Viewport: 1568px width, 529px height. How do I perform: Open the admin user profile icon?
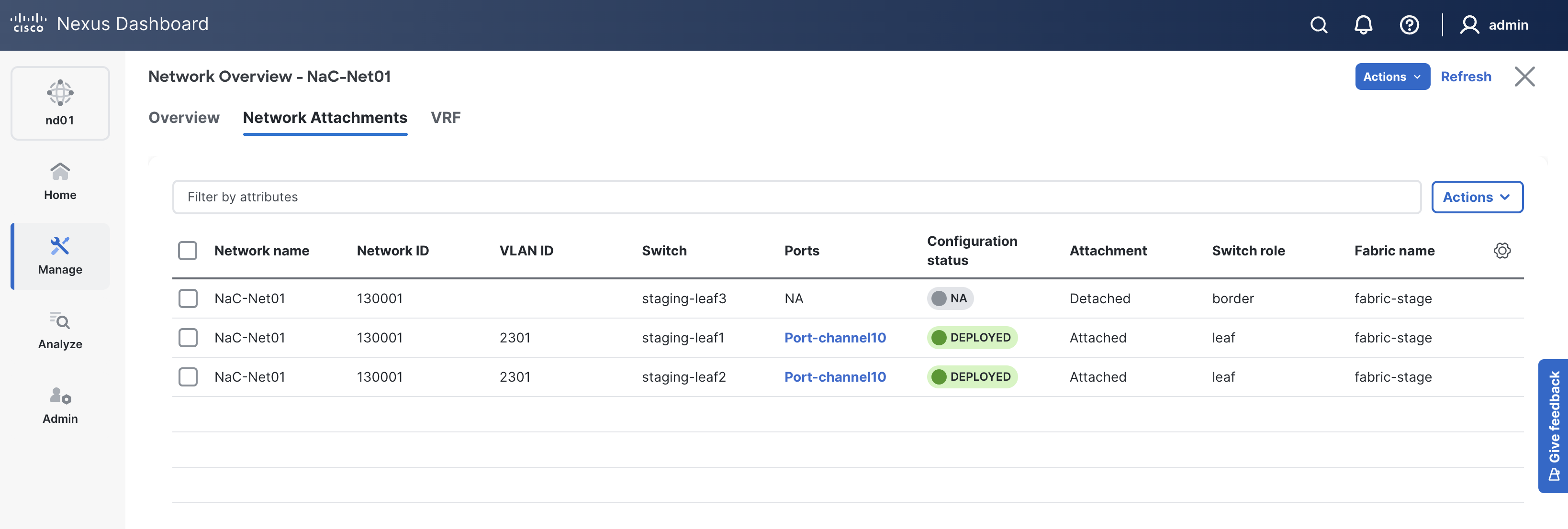click(x=1469, y=25)
